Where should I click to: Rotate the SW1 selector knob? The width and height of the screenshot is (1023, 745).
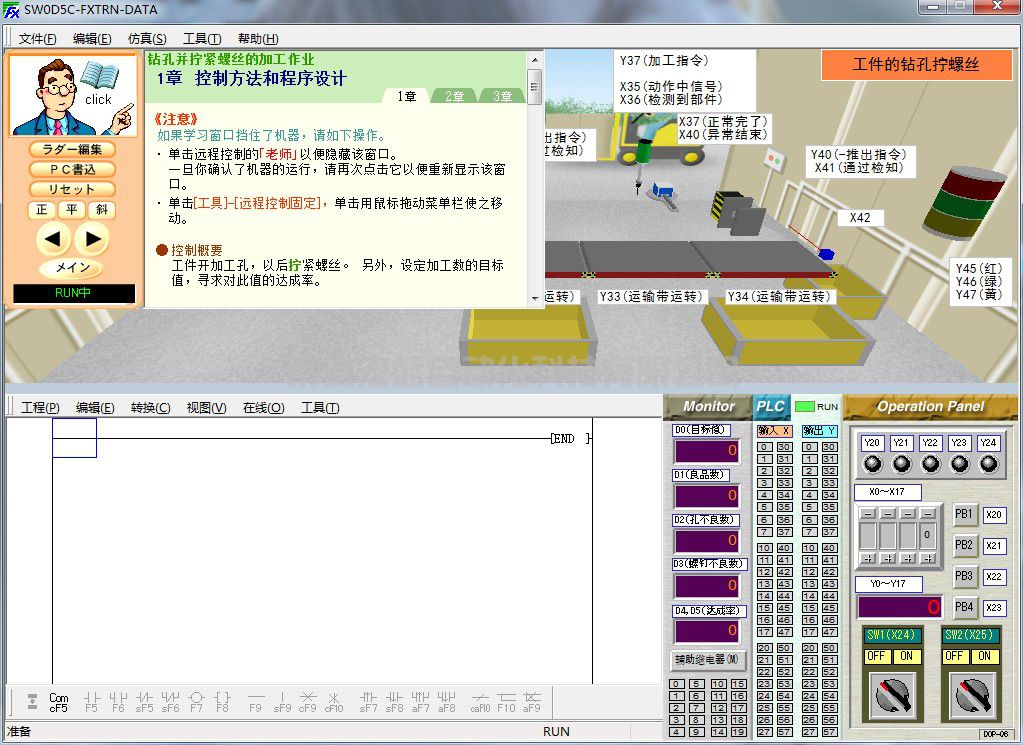pyautogui.click(x=892, y=694)
